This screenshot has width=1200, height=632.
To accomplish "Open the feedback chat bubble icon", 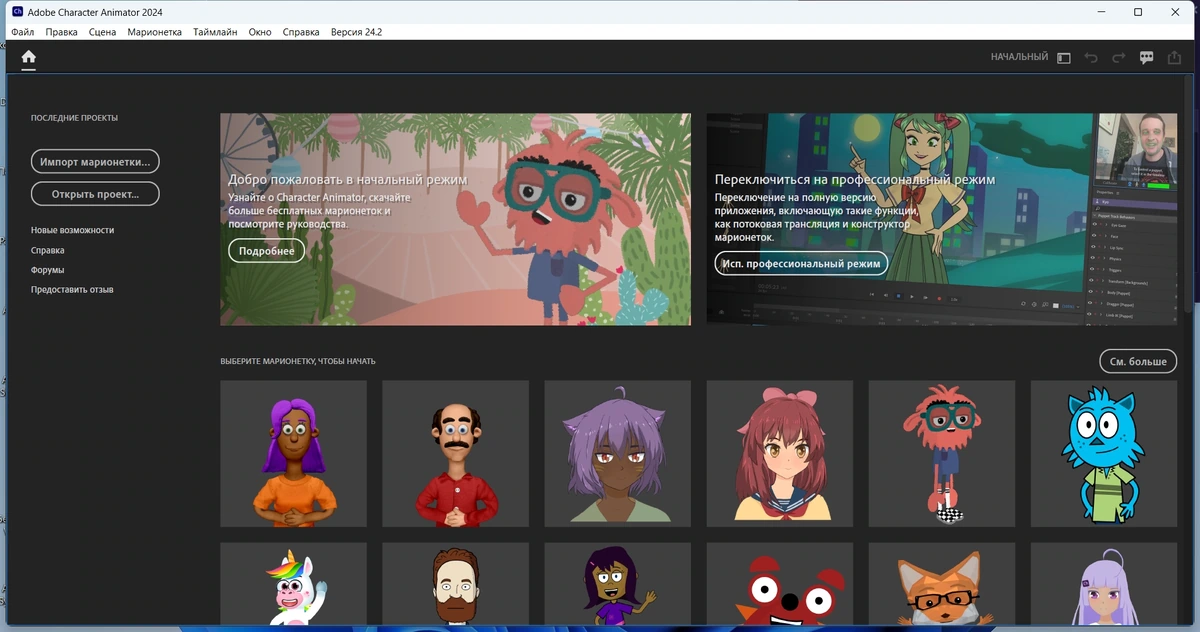I will (1147, 58).
